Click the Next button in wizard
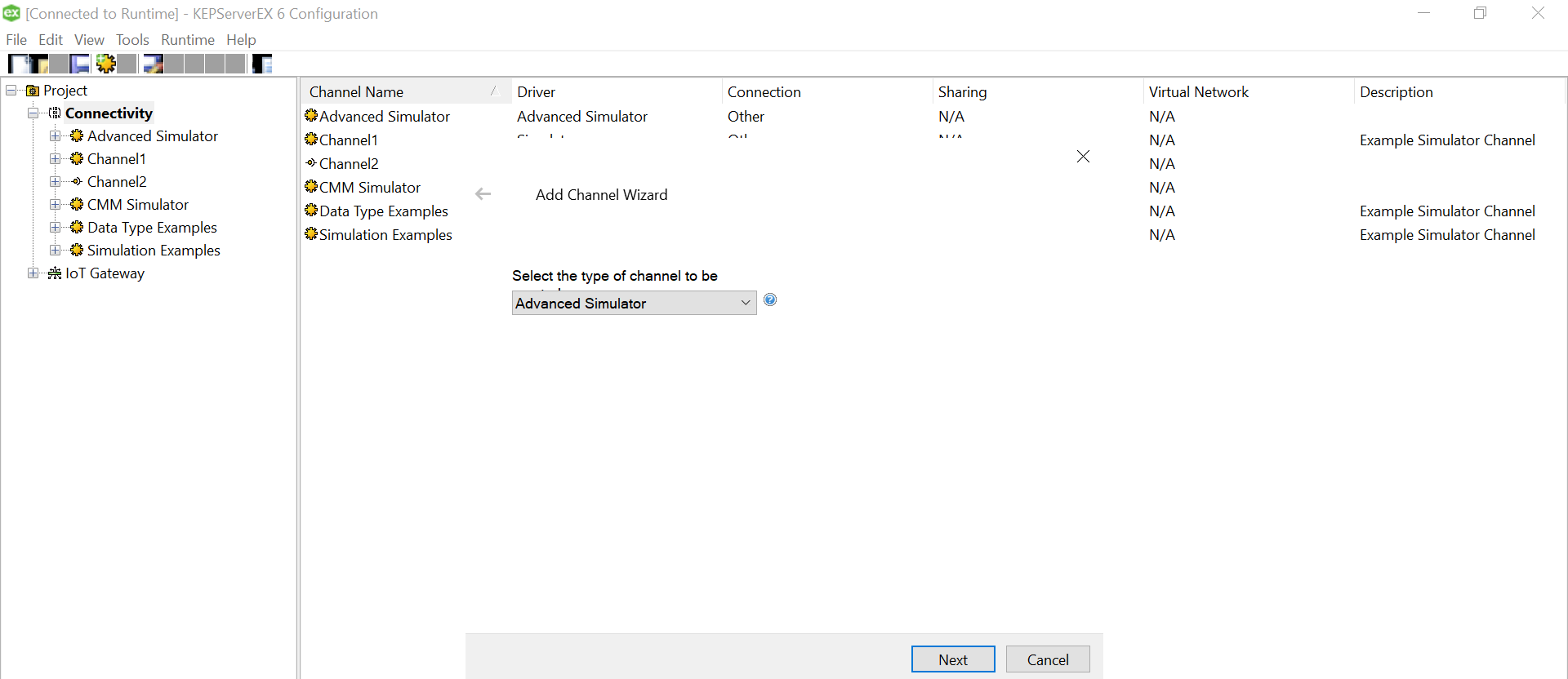Image resolution: width=1568 pixels, height=679 pixels. point(952,659)
